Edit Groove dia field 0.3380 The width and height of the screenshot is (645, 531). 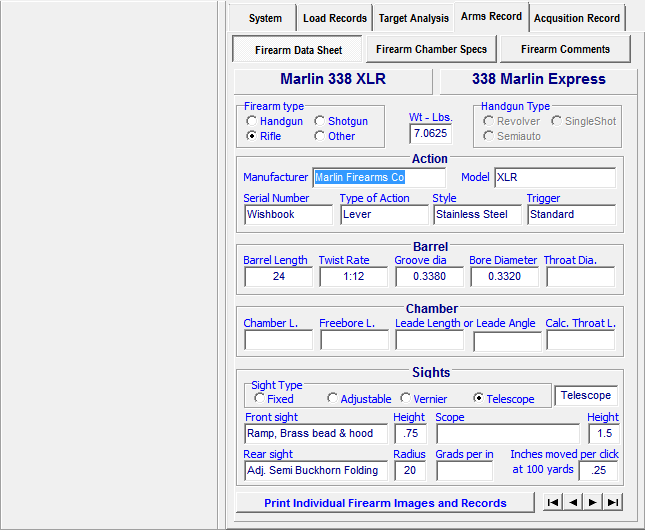(429, 276)
